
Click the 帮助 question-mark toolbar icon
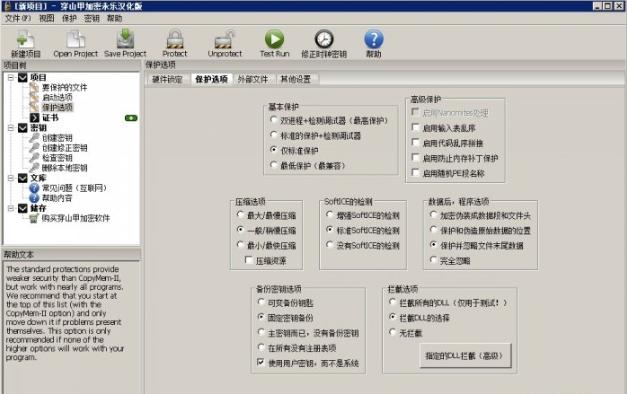[x=374, y=39]
